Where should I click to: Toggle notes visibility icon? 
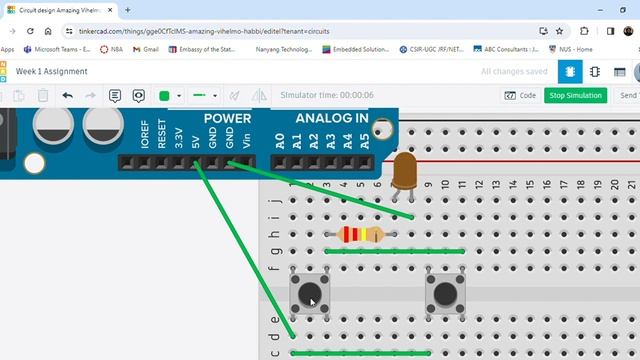point(139,96)
